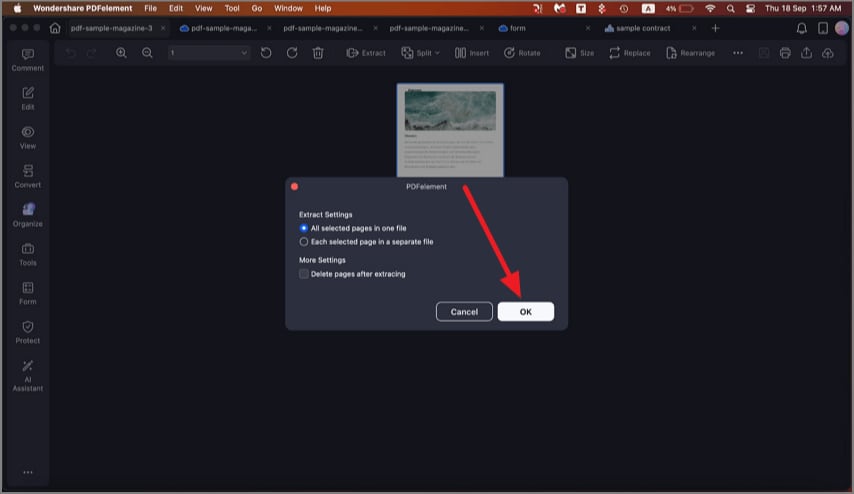Click the cloud upload icon
Image resolution: width=854 pixels, height=494 pixels.
click(828, 53)
